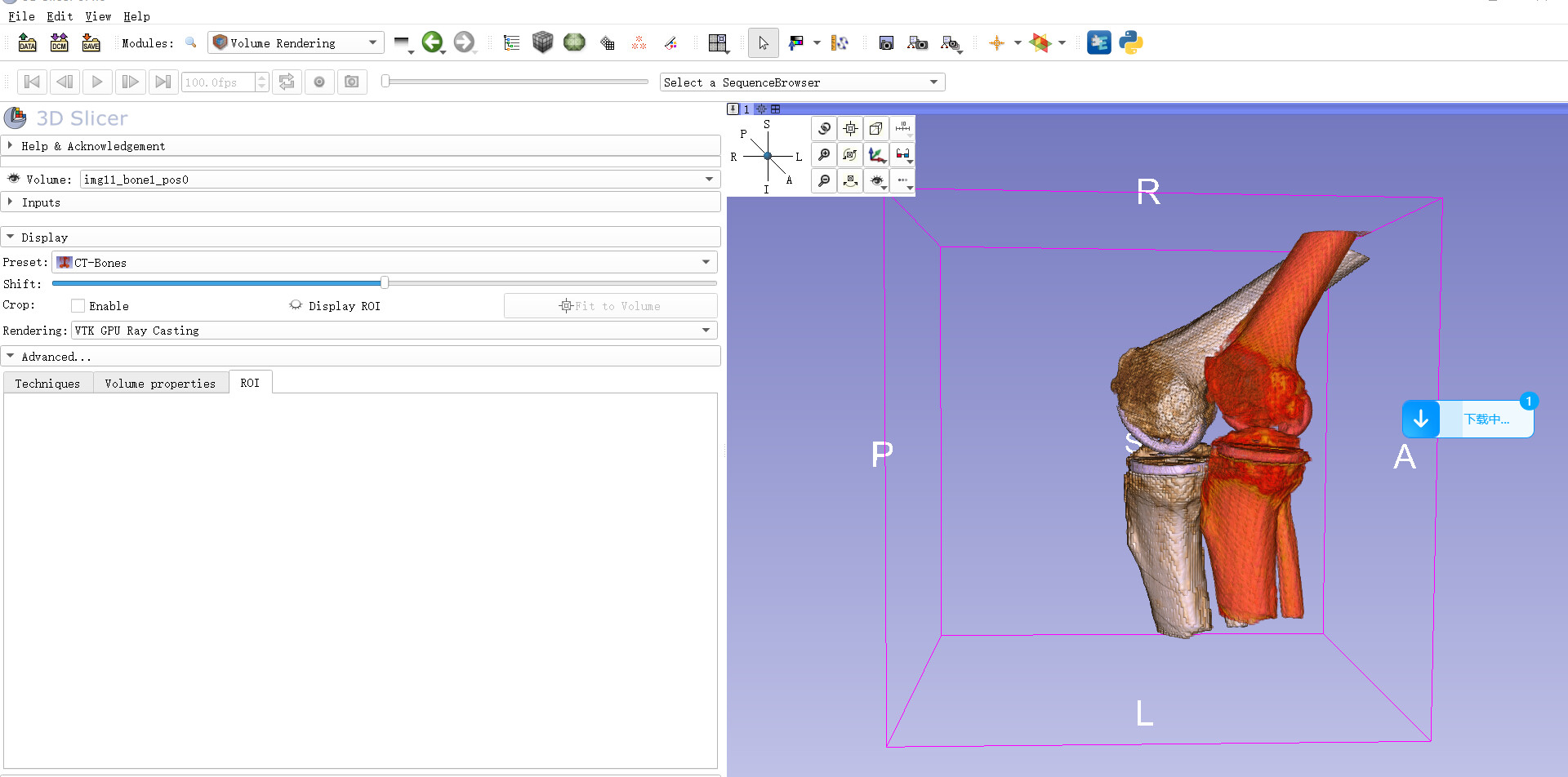
Task: Click the slice intersections colored planes icon
Action: (1040, 42)
